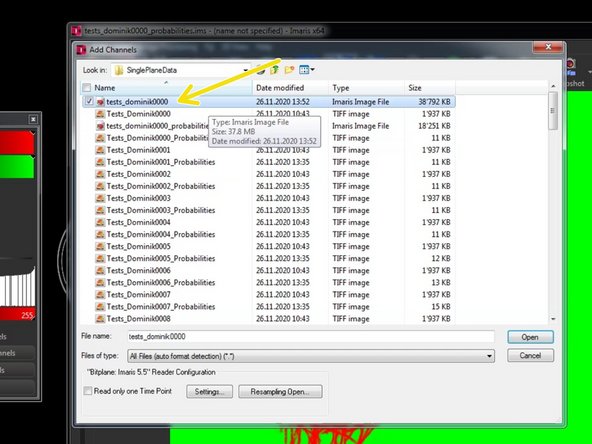Click TIFF icon of Tests_Dominik0000 (1'937 KB)
The width and height of the screenshot is (592, 444).
100,114
